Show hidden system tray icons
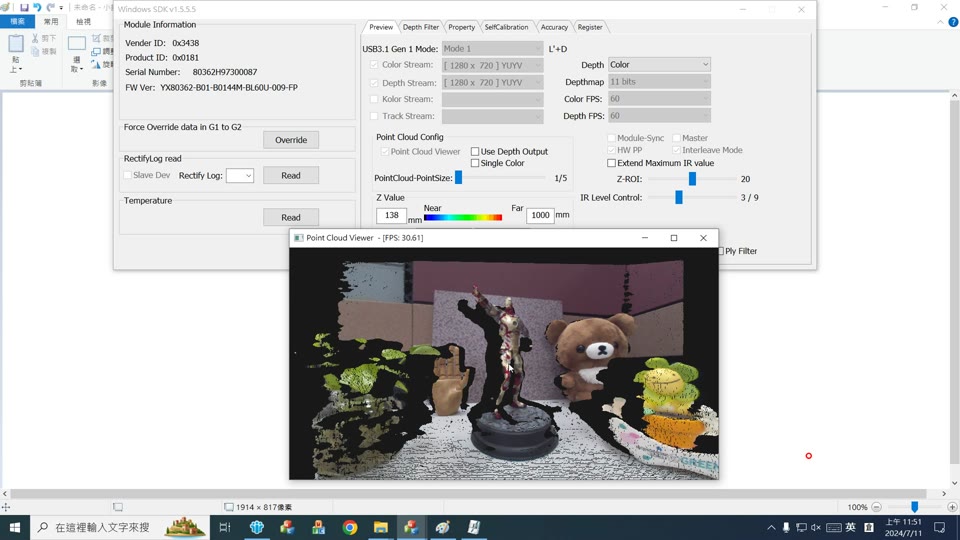 click(x=771, y=527)
